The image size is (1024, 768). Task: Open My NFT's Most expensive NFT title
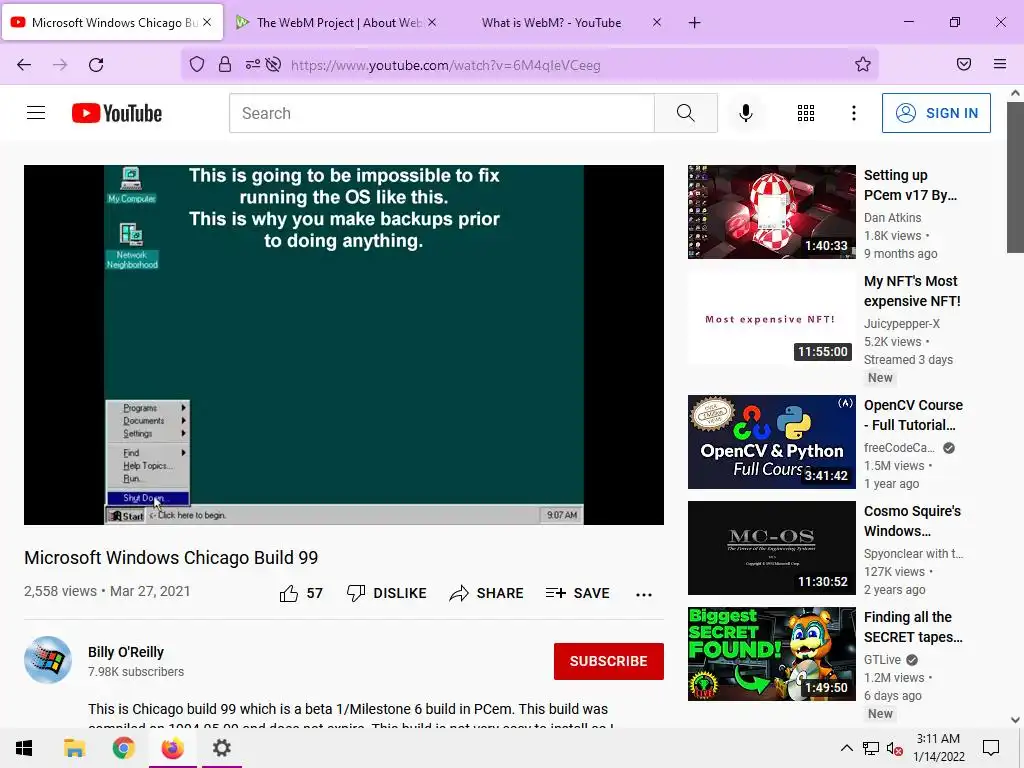pyautogui.click(x=912, y=291)
